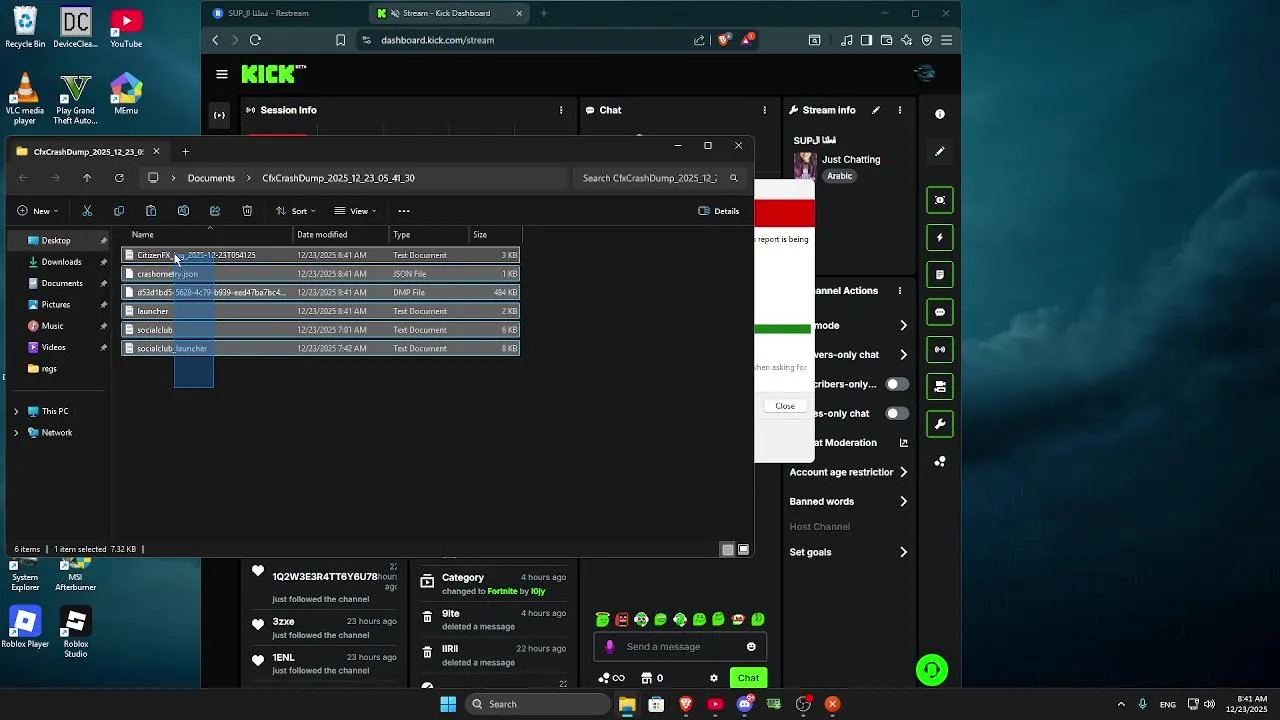Refresh the File Explorer folder view
This screenshot has height=720, width=1280.
click(119, 178)
